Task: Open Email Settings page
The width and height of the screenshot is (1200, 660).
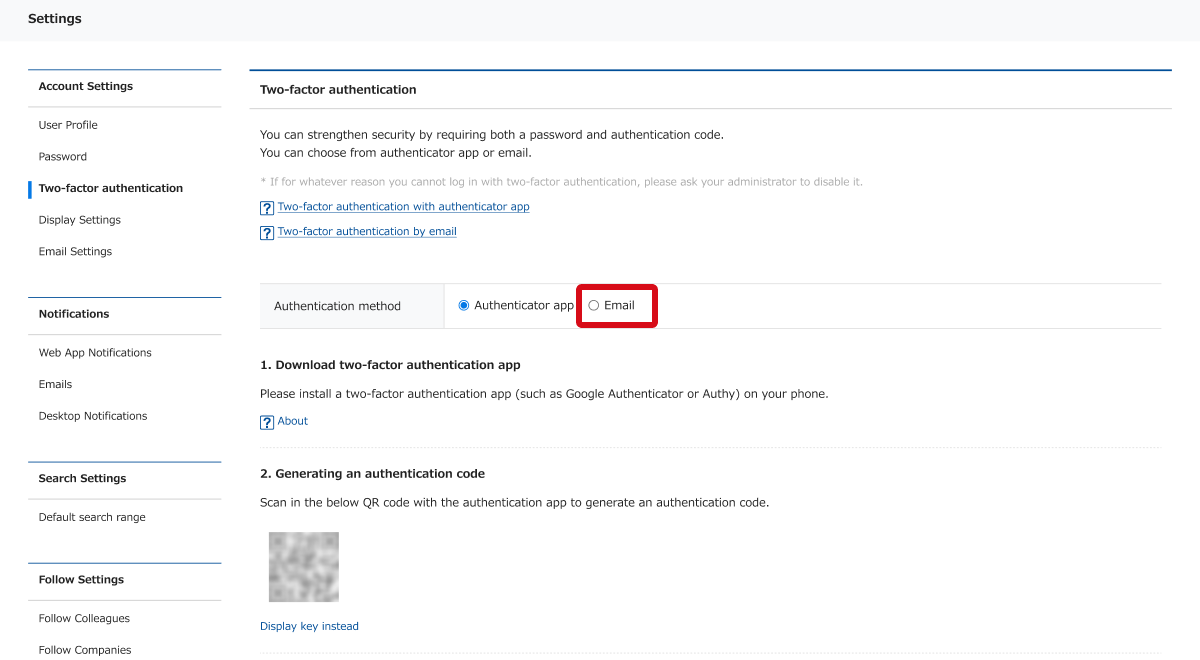Action: [x=76, y=252]
